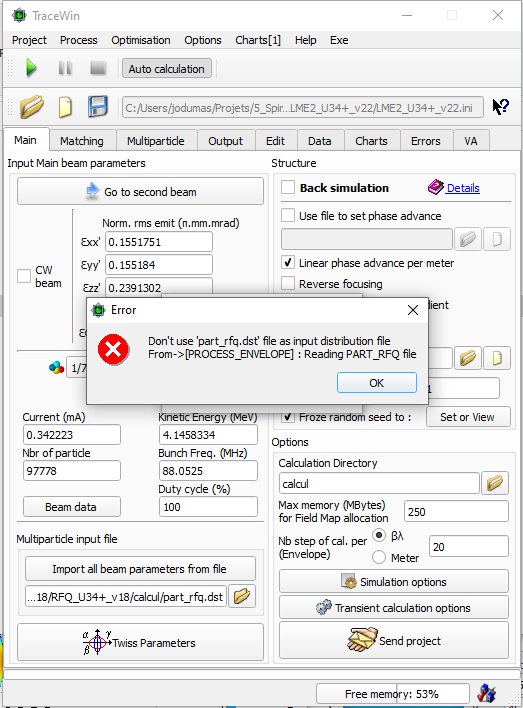Open the Optimisation menu

point(141,40)
